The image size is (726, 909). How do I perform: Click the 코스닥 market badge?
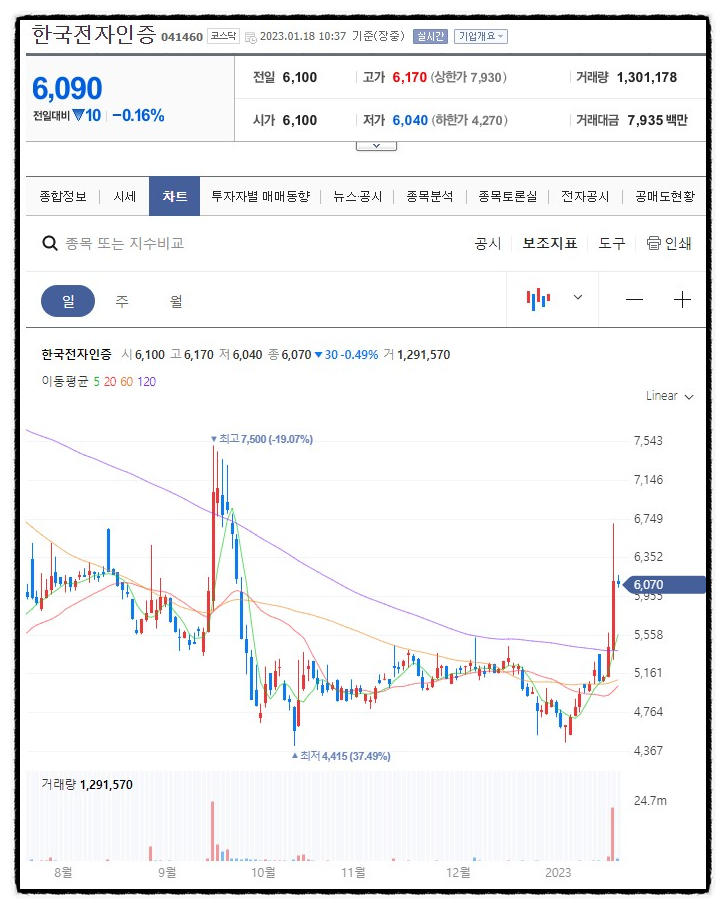coord(223,37)
